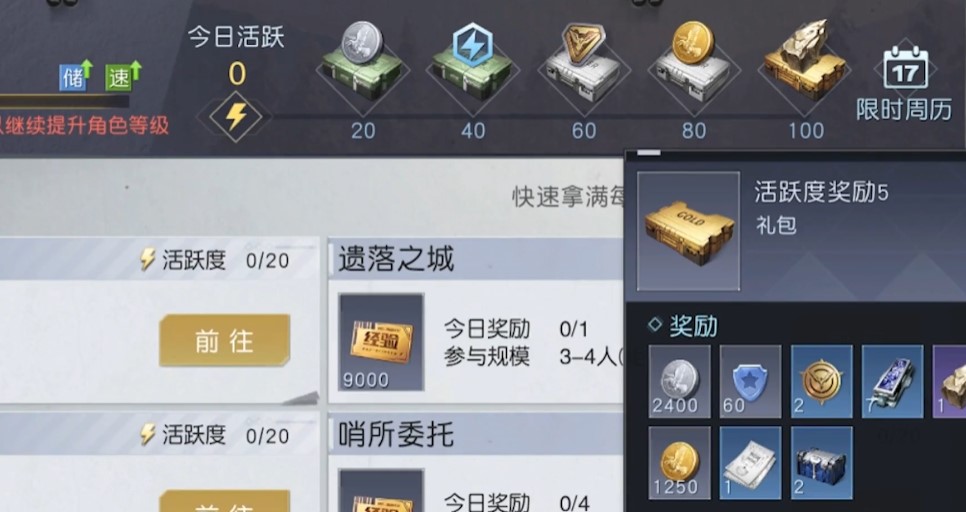Click the gold 活跃度奖励5 gift pack image

688,231
